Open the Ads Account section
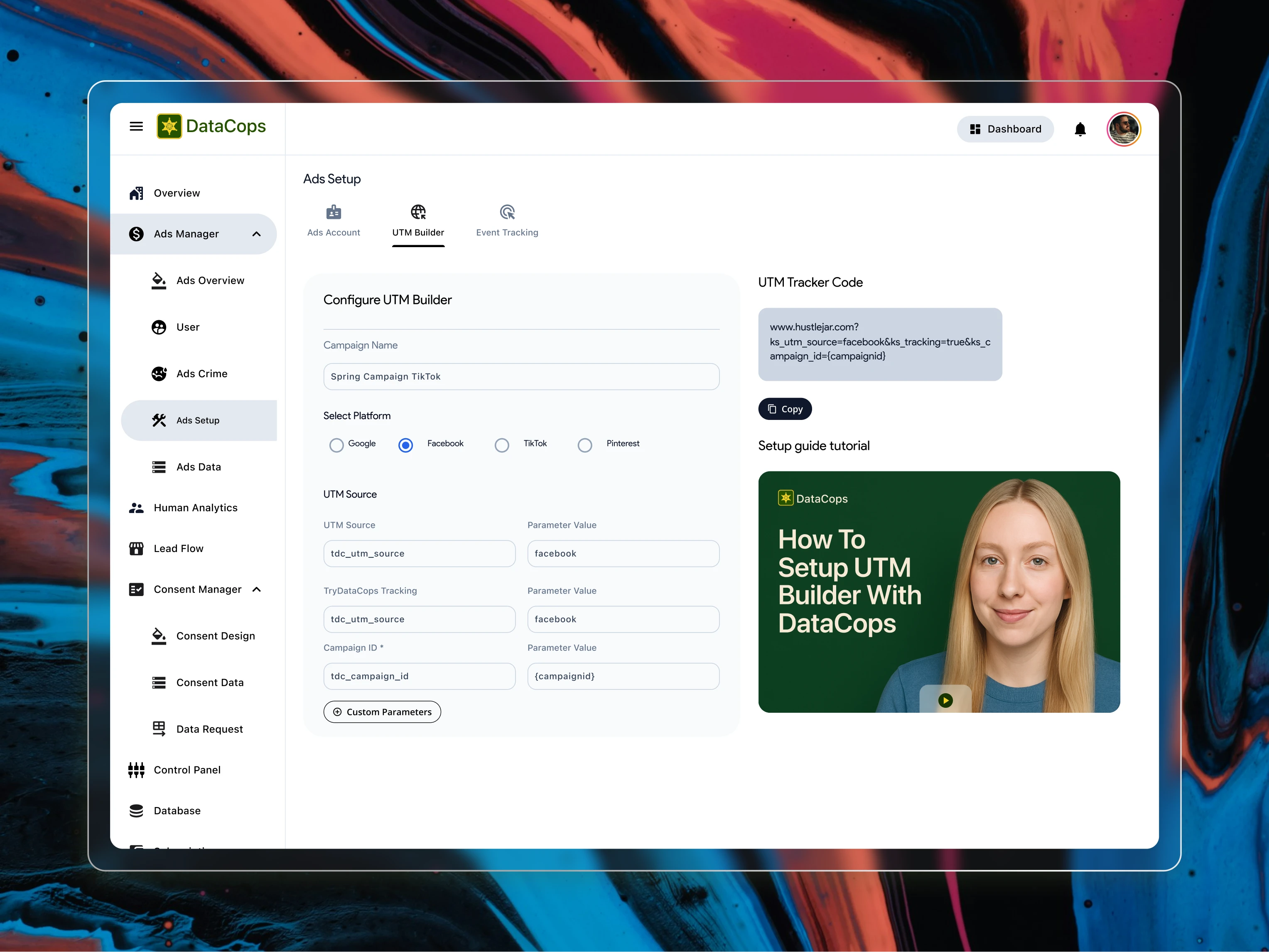 tap(333, 221)
